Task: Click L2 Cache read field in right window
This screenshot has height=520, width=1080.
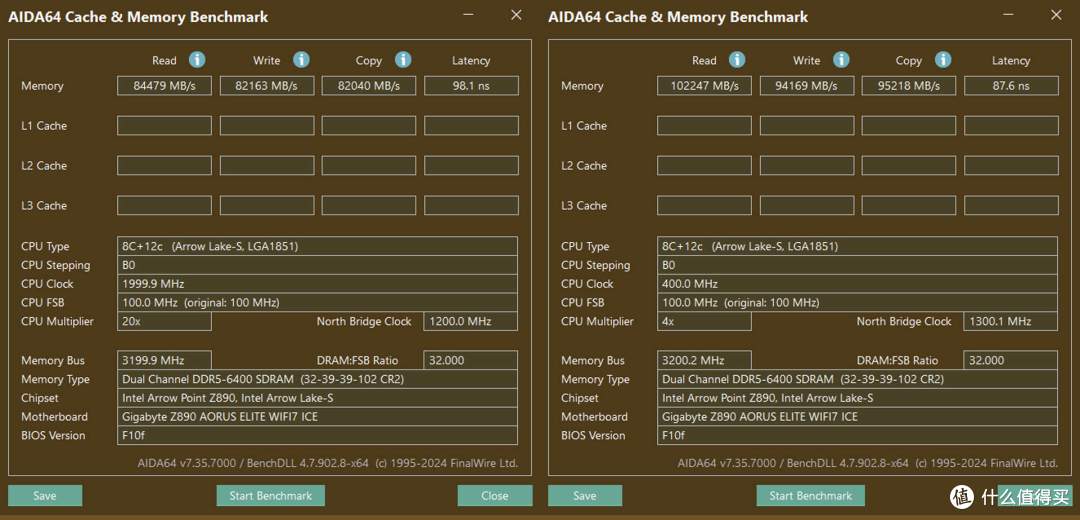Action: (x=704, y=165)
